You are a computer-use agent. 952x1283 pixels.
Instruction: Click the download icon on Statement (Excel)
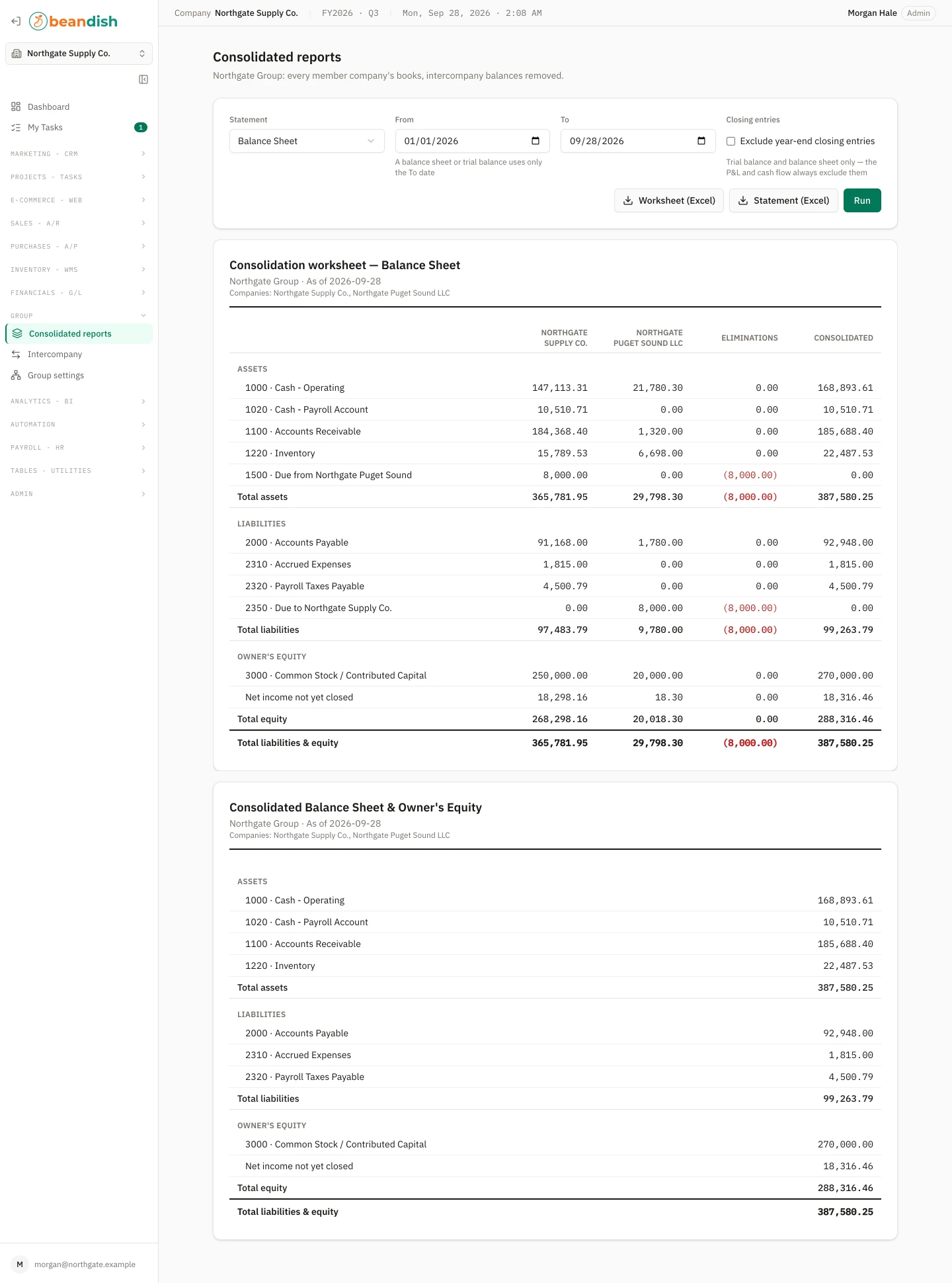[743, 200]
